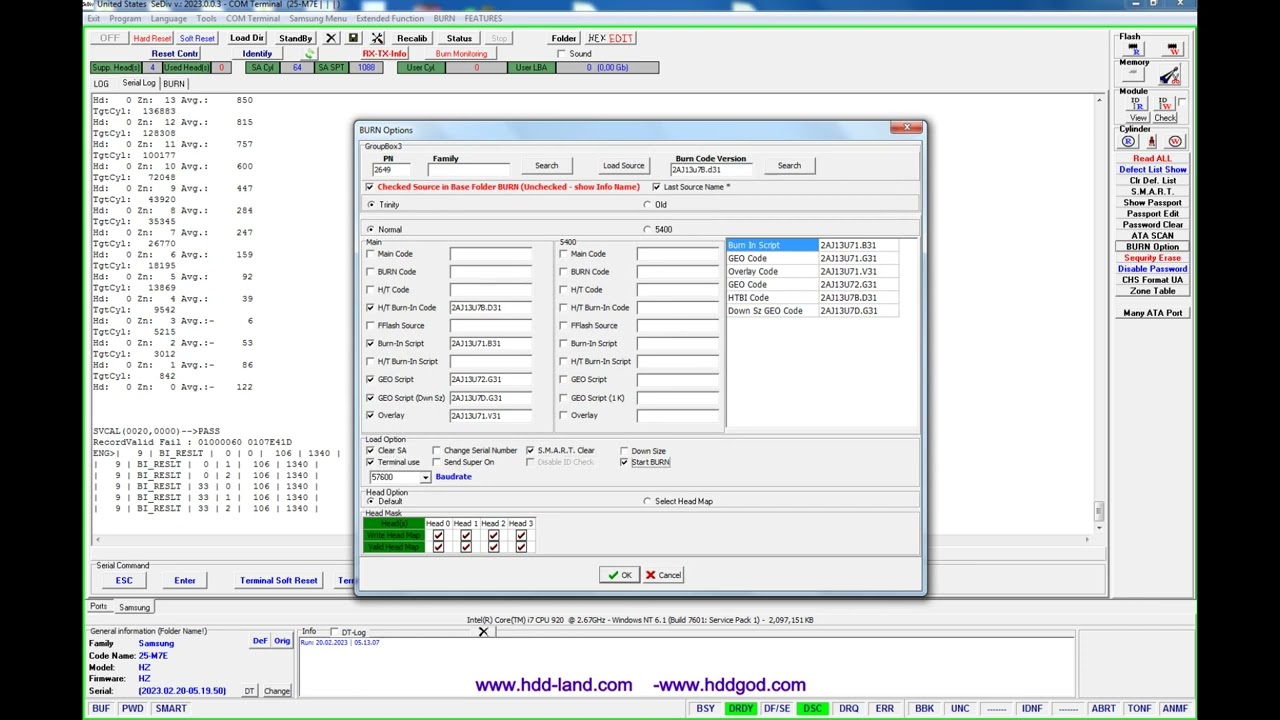Open the Program menu
The width and height of the screenshot is (1280, 720).
(125, 18)
